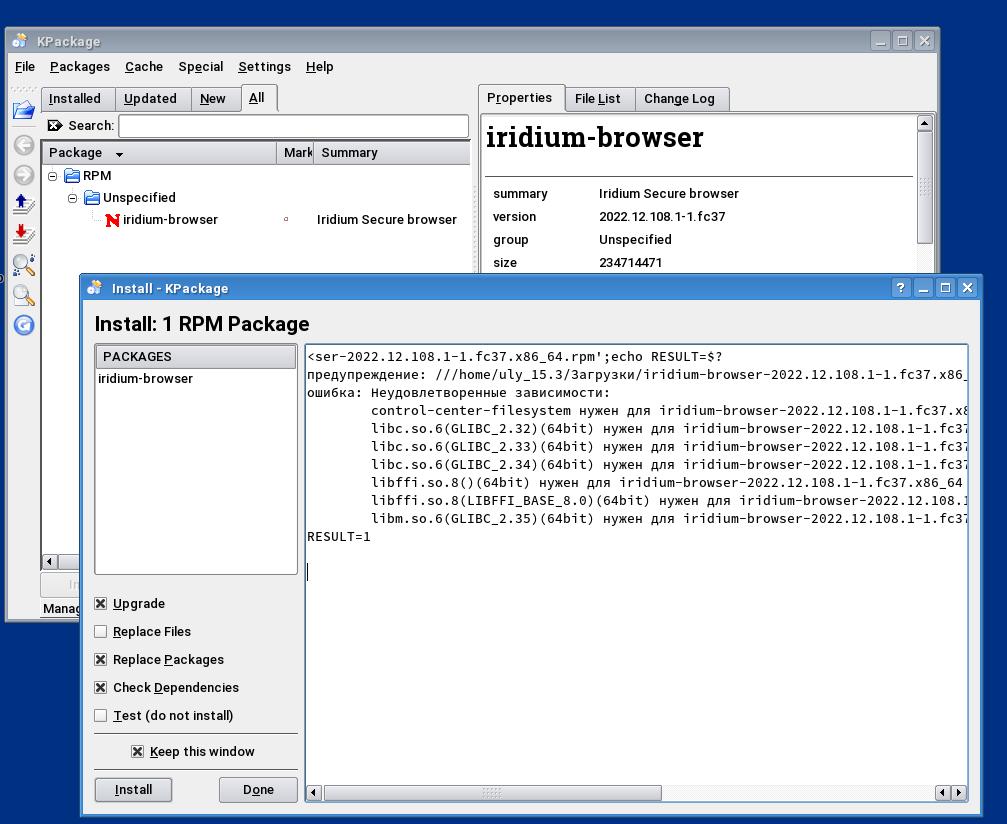Click package list scroll left arrow
This screenshot has height=824, width=1007.
[x=49, y=562]
